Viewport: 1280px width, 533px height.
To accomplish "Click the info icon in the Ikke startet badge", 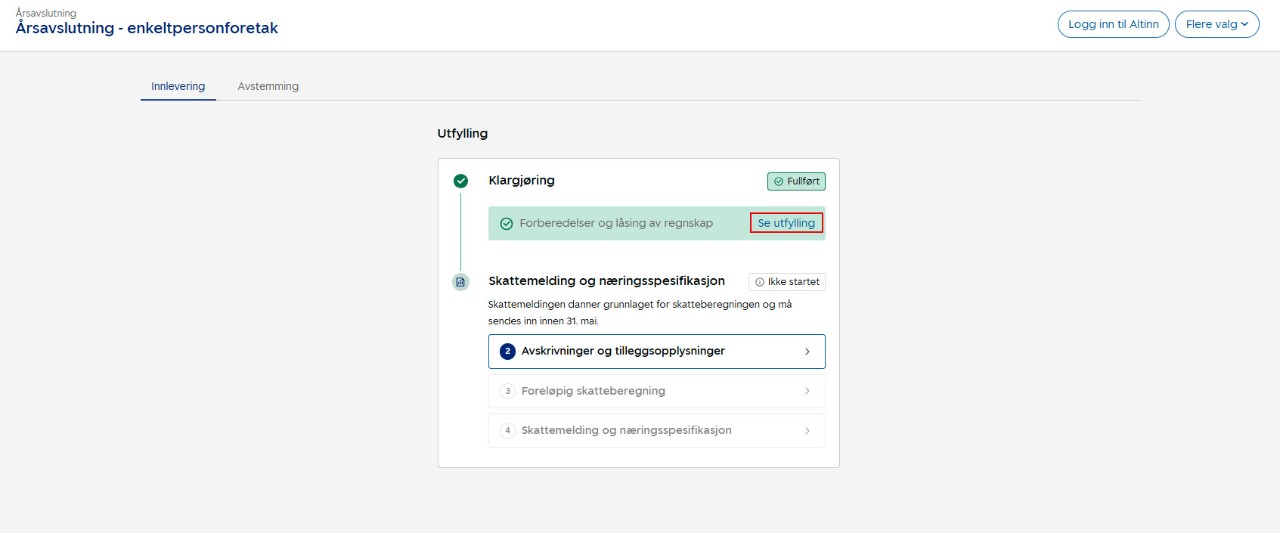I will pos(760,282).
